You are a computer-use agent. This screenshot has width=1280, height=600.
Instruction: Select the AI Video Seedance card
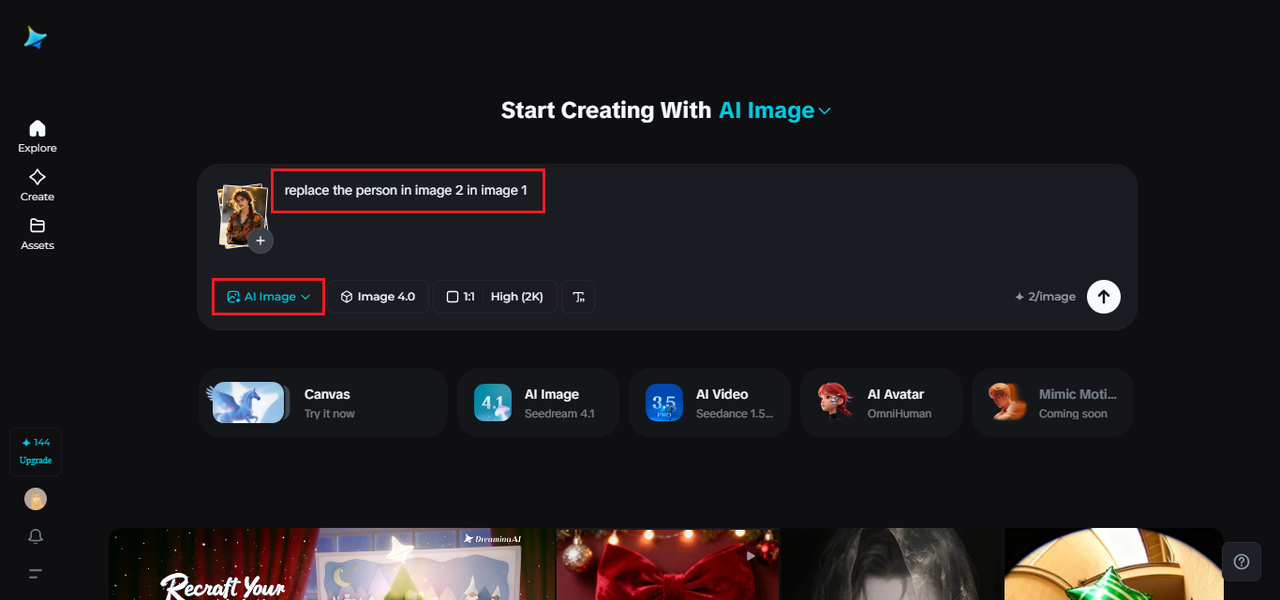click(709, 402)
